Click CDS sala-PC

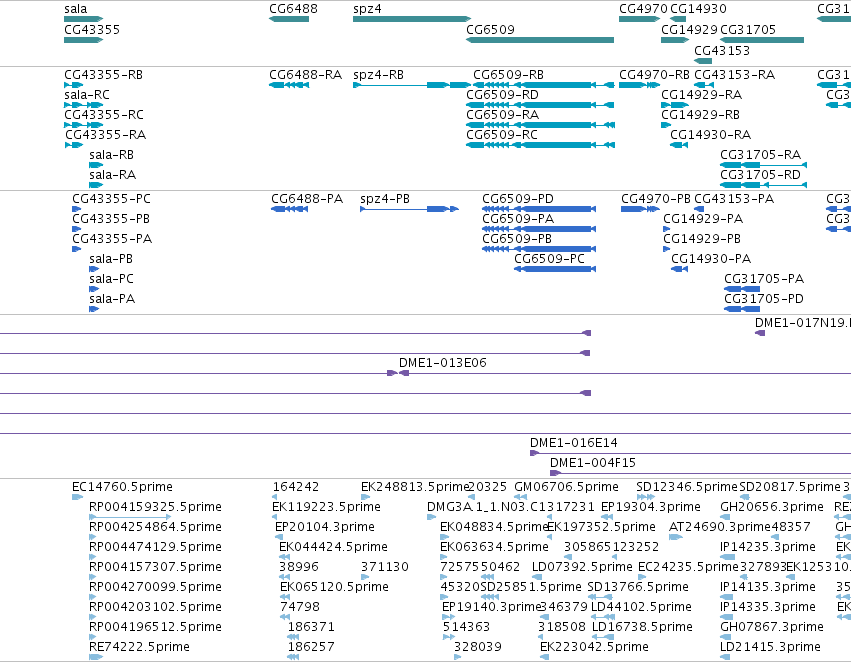tap(94, 289)
